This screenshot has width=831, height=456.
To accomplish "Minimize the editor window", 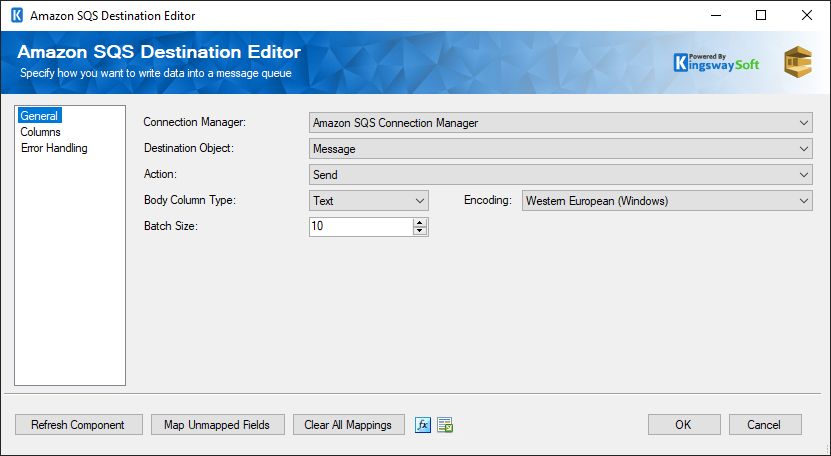I will pos(715,15).
